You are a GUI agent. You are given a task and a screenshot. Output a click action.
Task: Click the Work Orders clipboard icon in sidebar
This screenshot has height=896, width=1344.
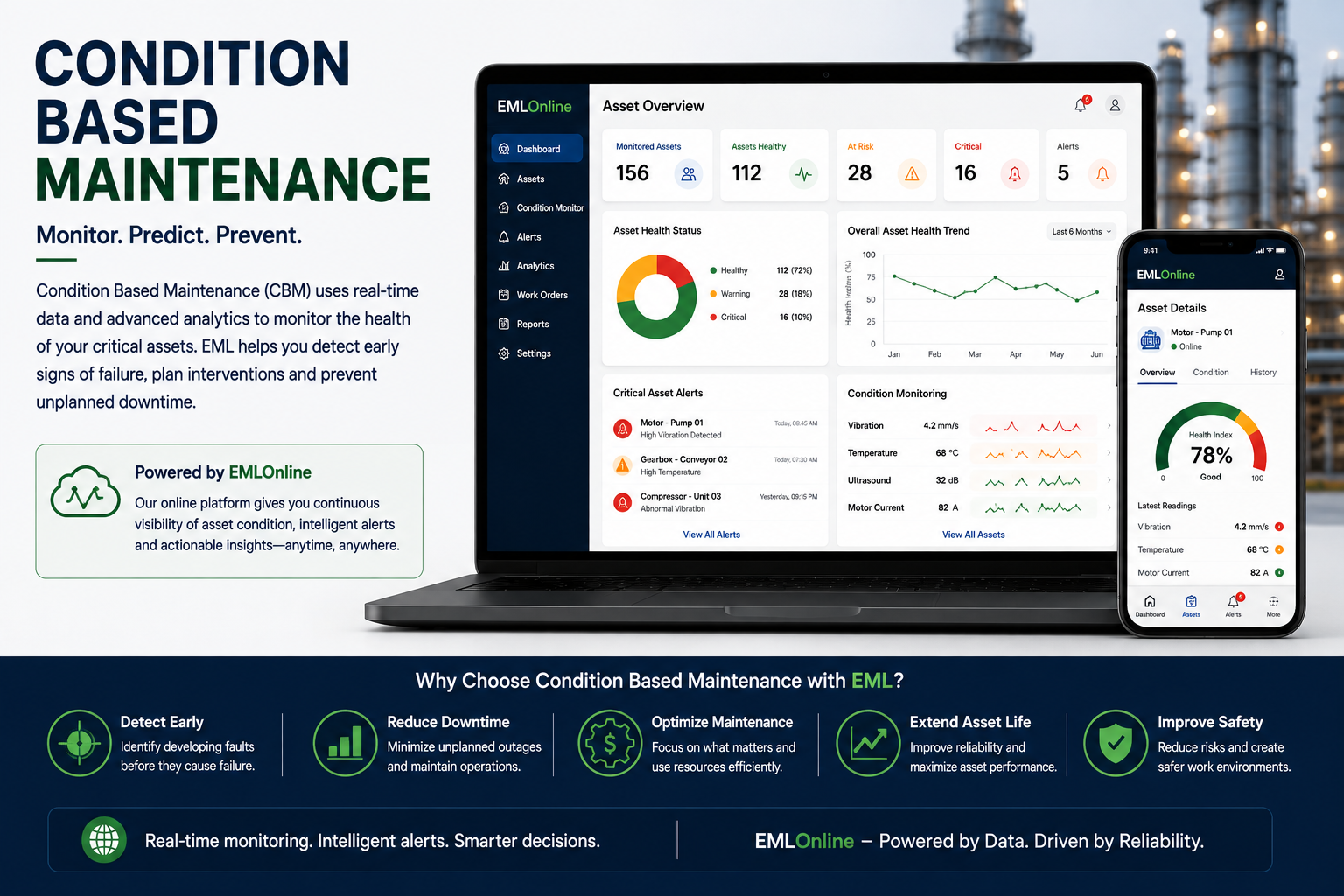tap(504, 295)
